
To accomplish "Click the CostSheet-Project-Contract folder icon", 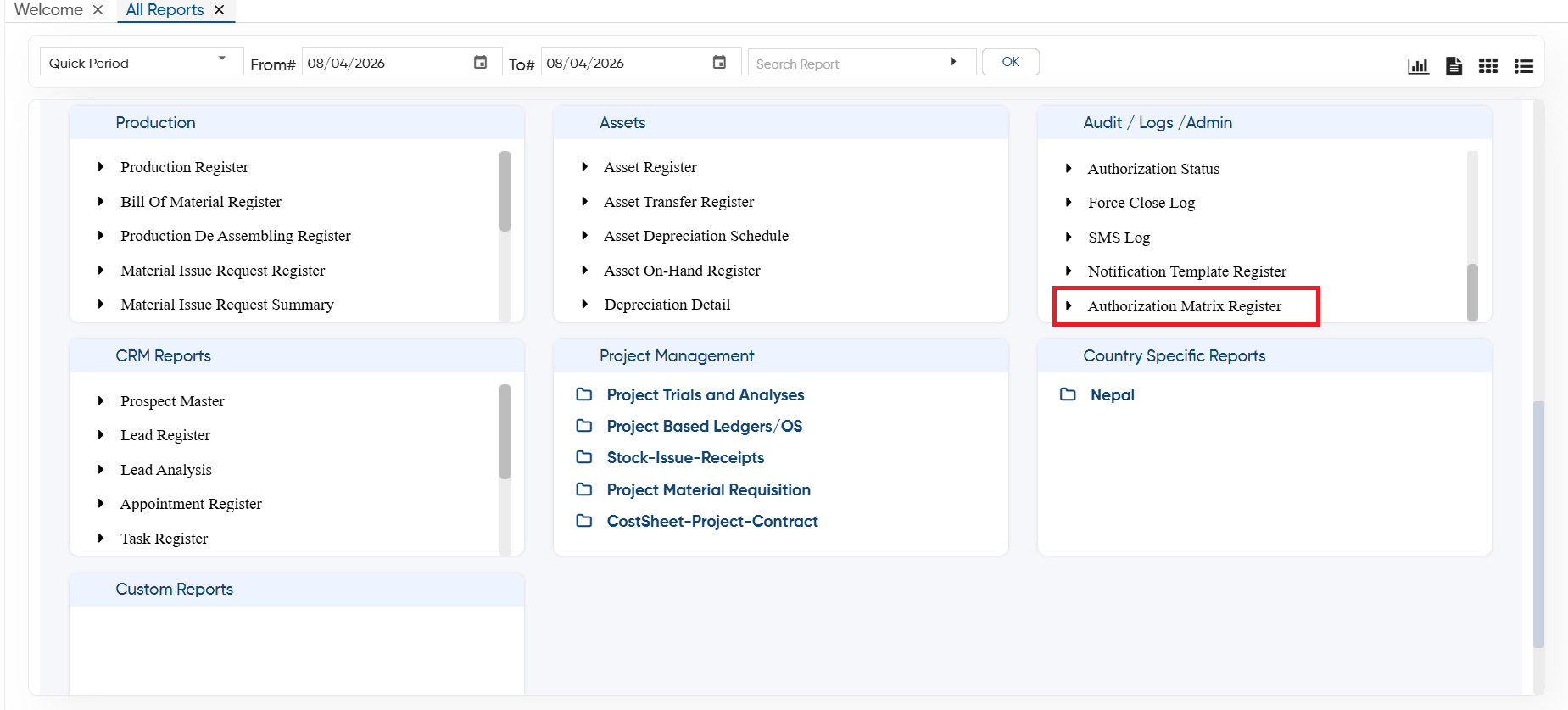I will click(584, 521).
